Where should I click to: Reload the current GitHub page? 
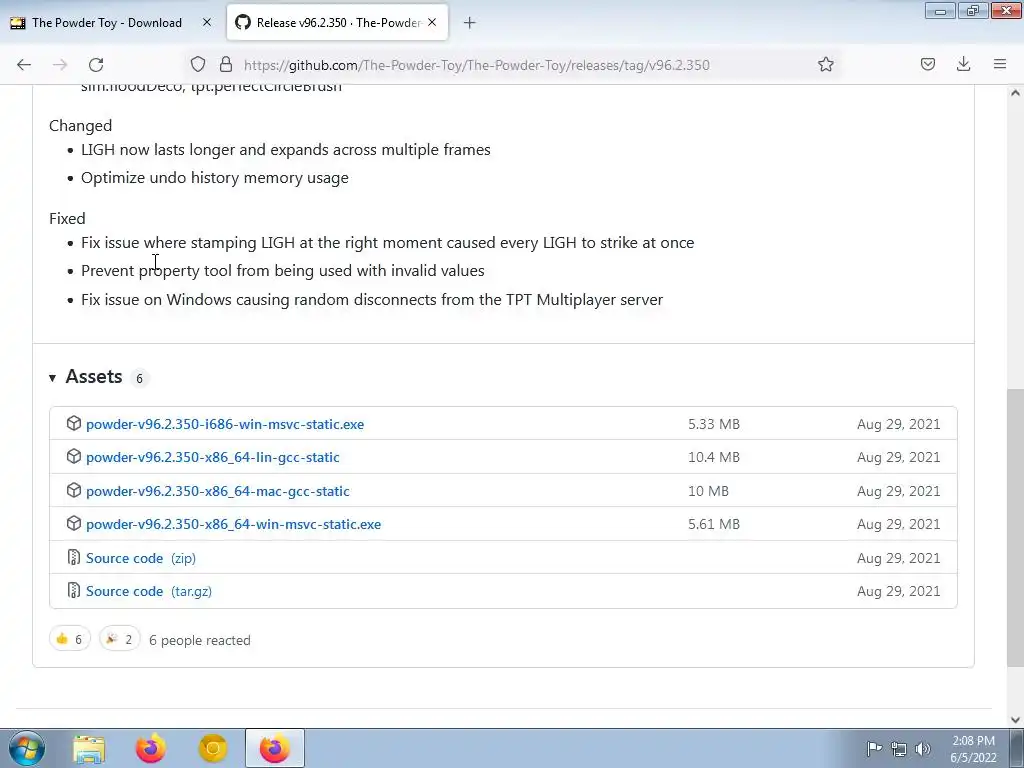(x=96, y=64)
